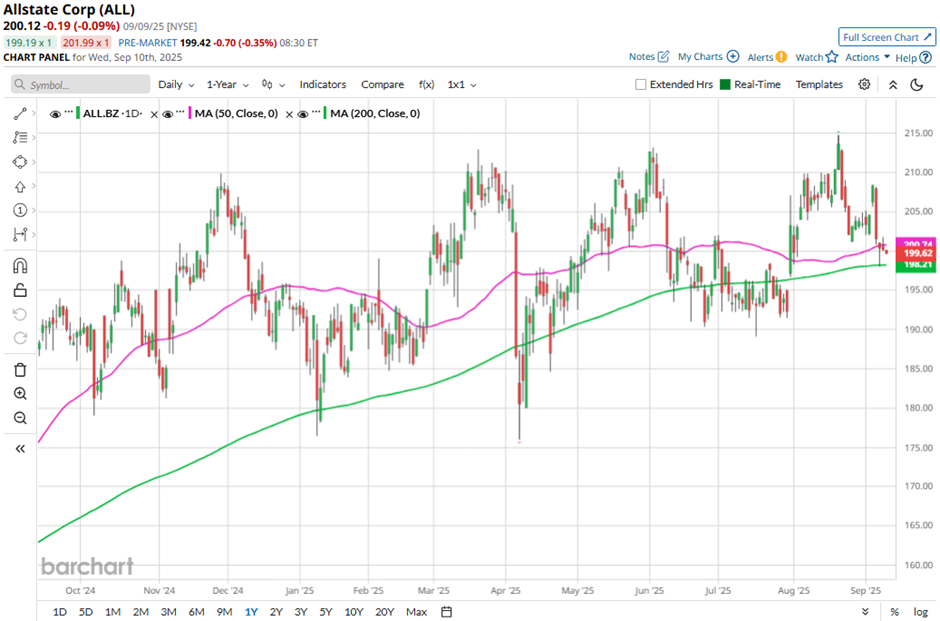This screenshot has width=940, height=621.
Task: Expand options arrow beside trend line tool
Action: tap(34, 113)
